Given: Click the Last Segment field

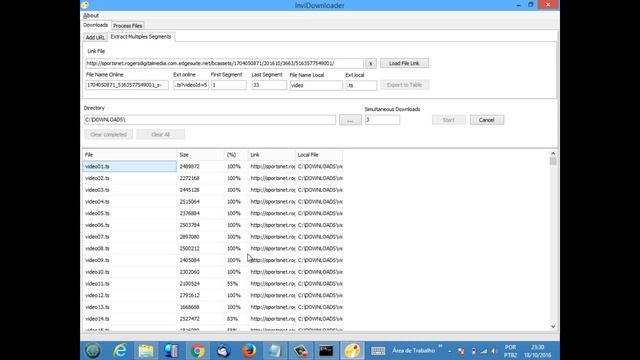Looking at the screenshot, I should (x=269, y=85).
